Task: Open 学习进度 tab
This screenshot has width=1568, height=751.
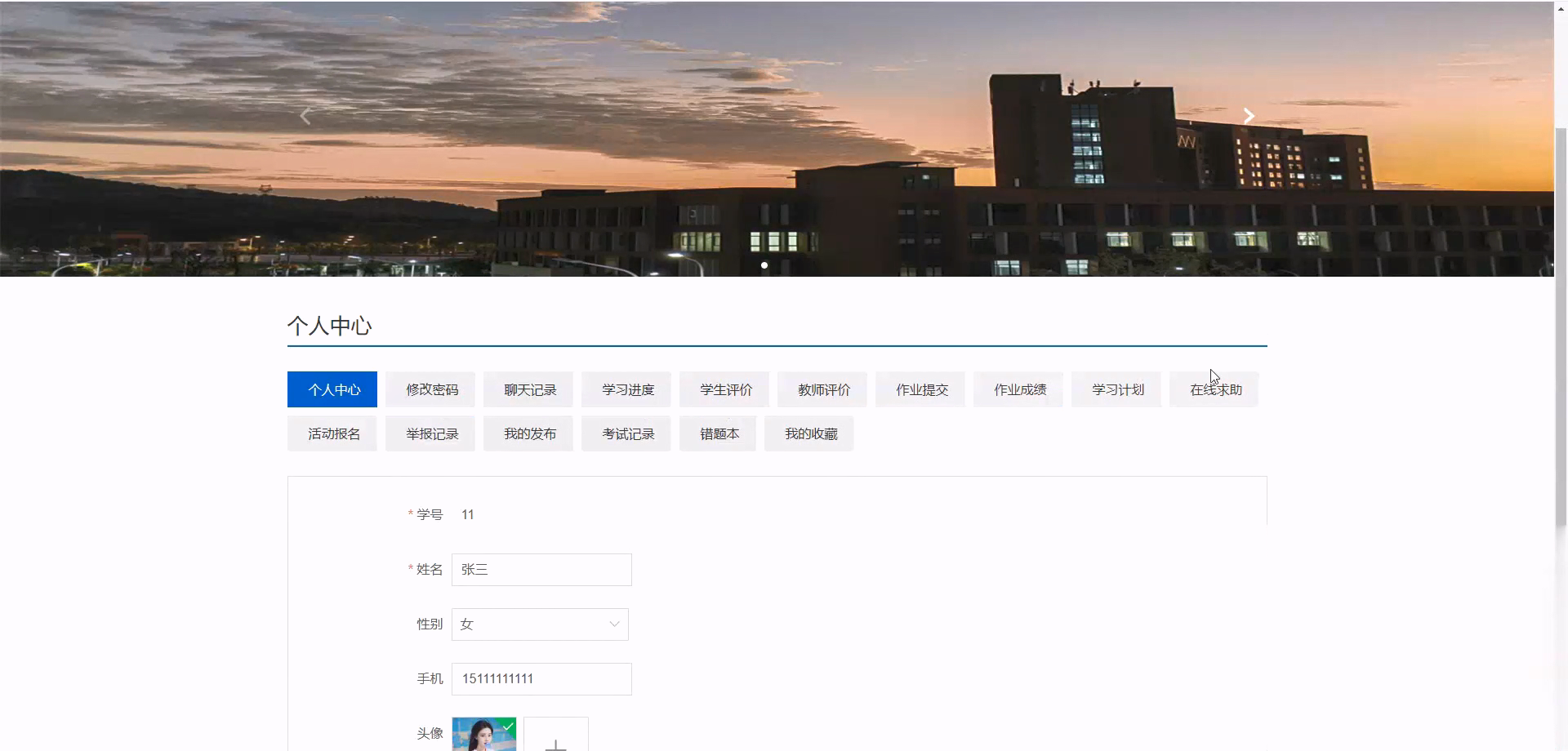Action: 626,389
